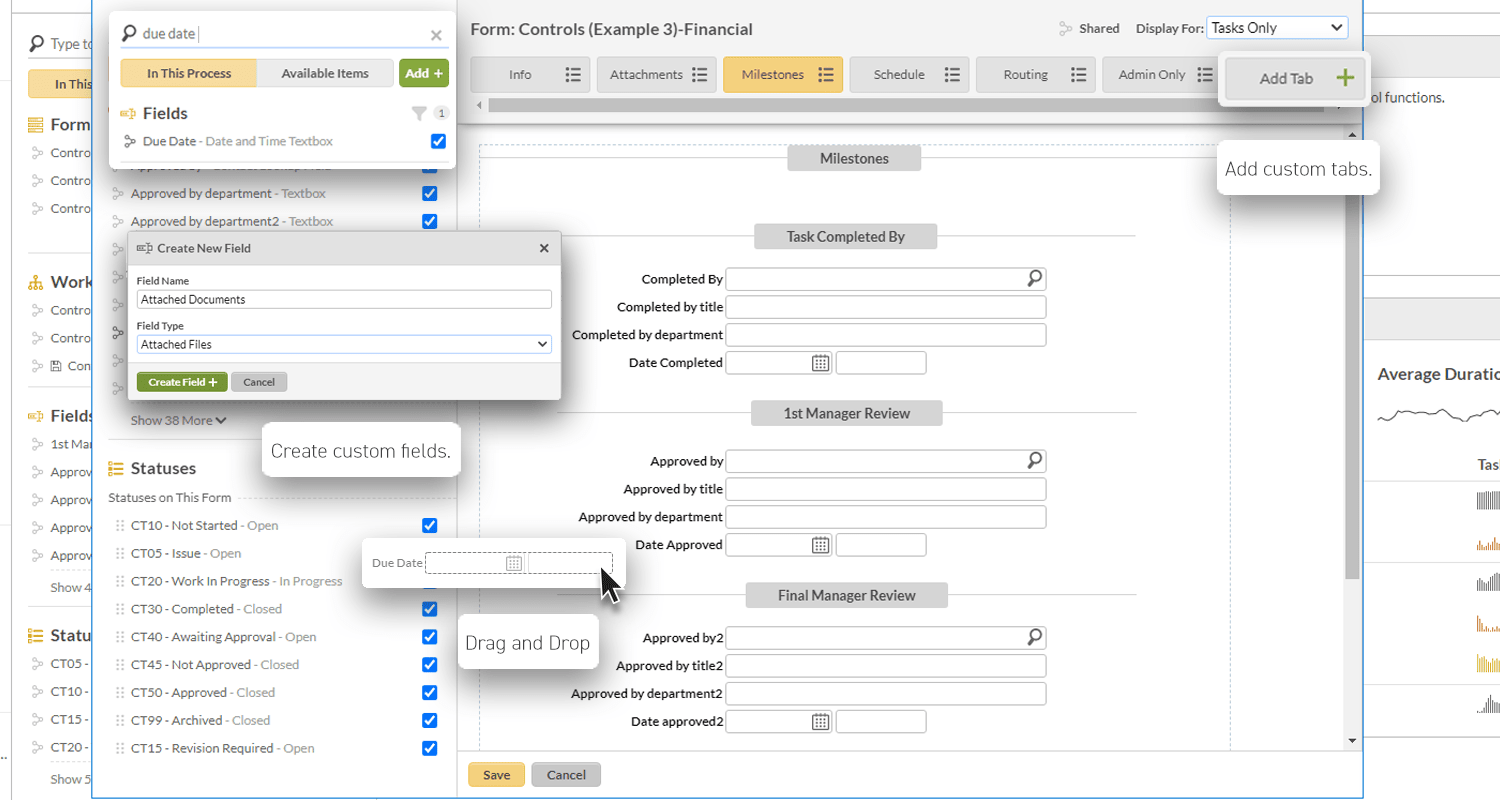Screen dimensions: 1500x800
Task: Click the green plus on Add Tab
Action: tap(1345, 78)
